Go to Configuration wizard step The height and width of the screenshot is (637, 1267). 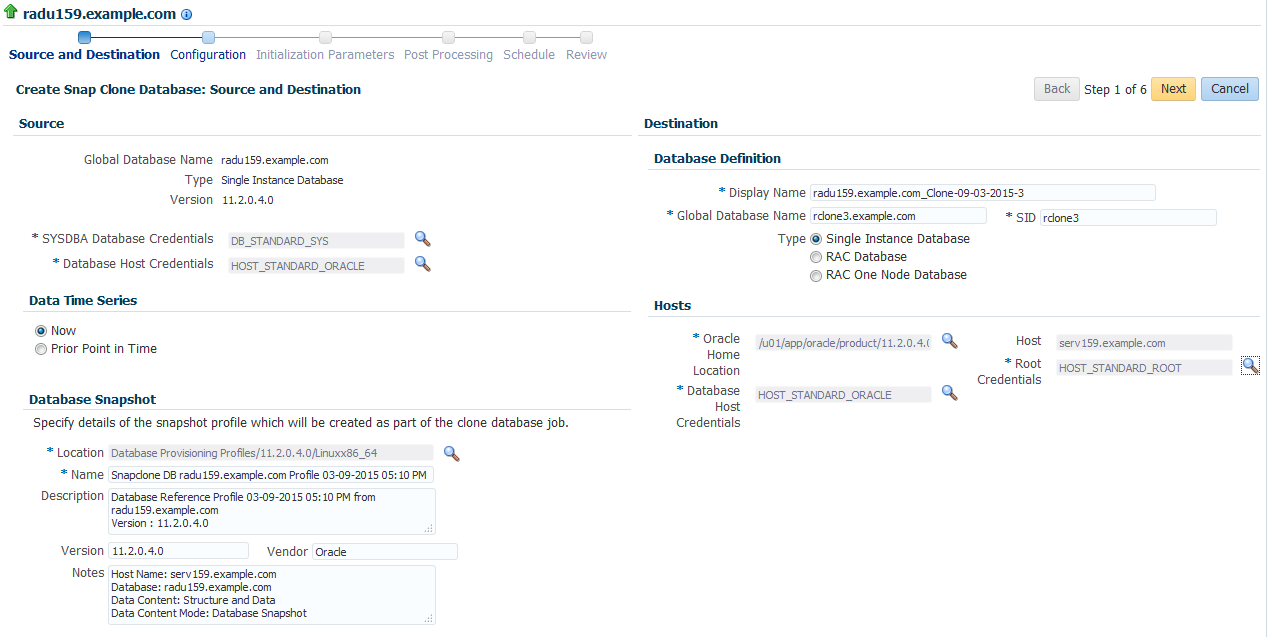(208, 55)
